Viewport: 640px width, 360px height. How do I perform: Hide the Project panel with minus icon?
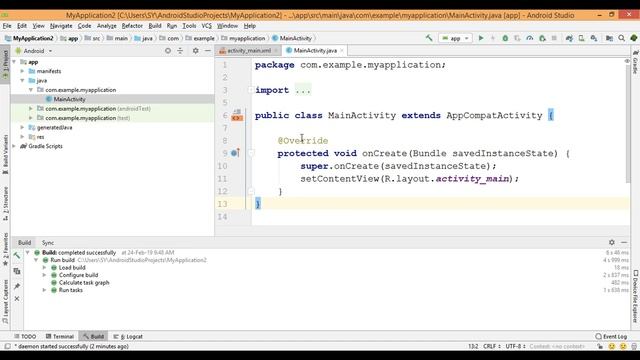pyautogui.click(x=207, y=51)
